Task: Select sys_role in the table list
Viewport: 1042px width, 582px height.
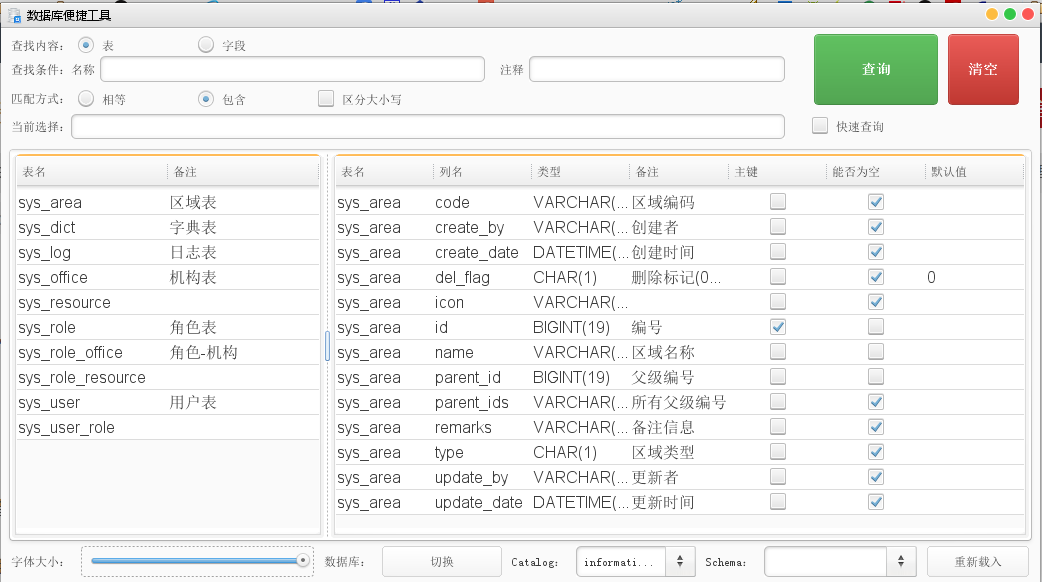Action: (x=168, y=328)
